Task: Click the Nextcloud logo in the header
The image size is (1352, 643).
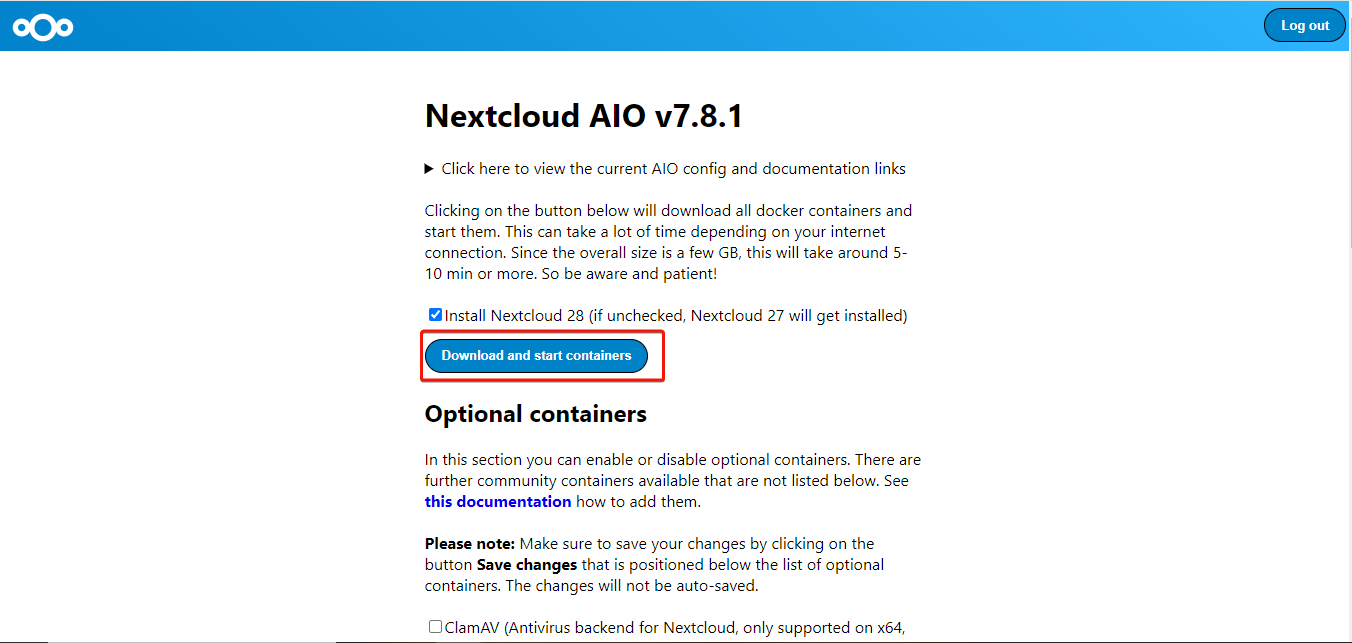Action: coord(42,27)
